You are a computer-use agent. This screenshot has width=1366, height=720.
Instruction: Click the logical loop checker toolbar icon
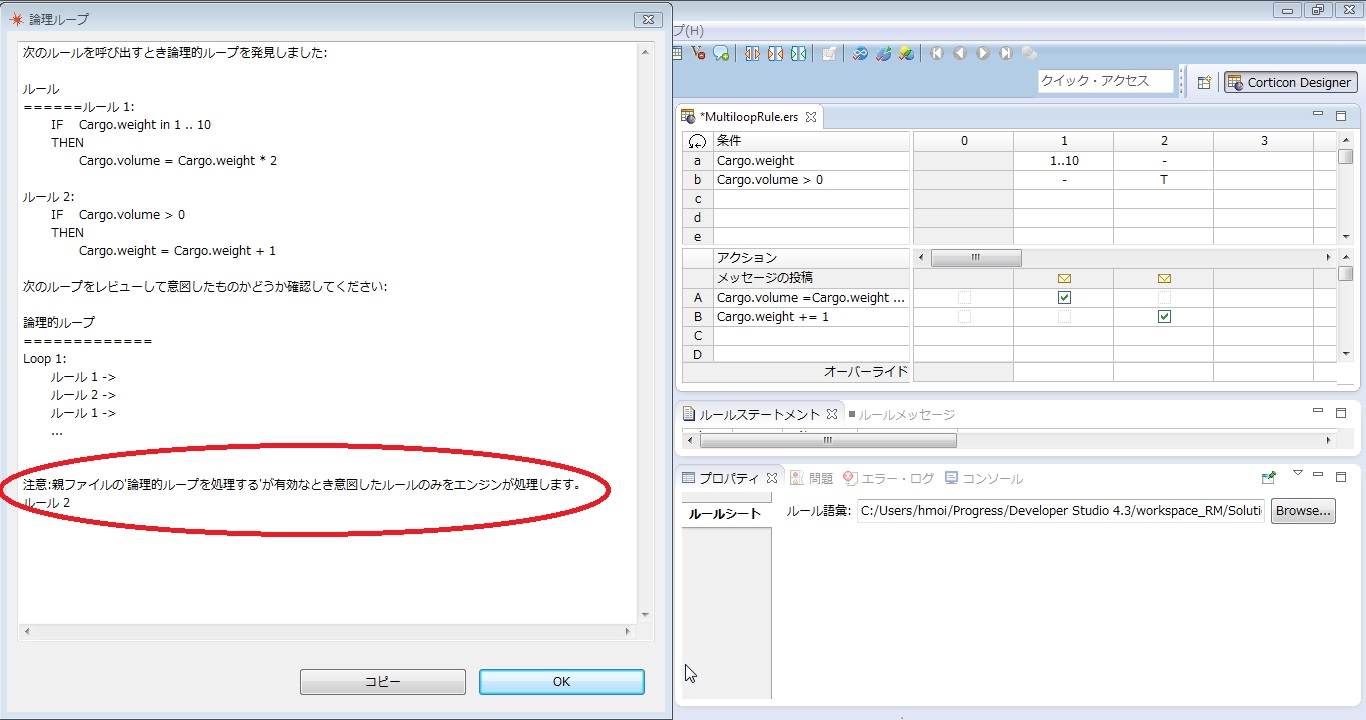pyautogui.click(x=860, y=53)
